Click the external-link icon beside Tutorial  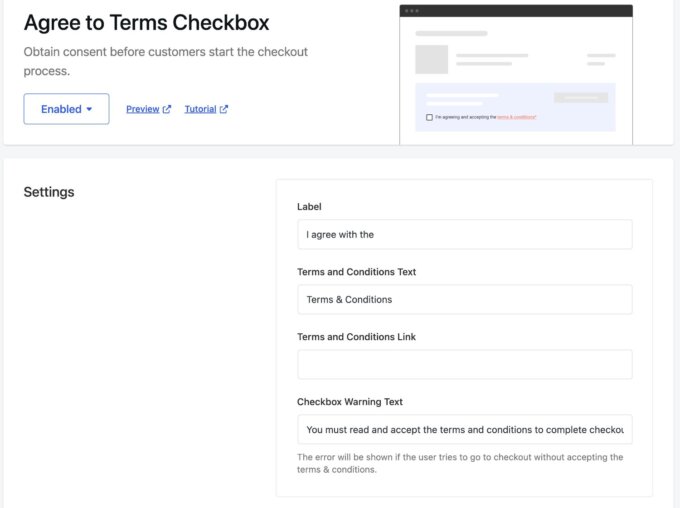point(224,109)
